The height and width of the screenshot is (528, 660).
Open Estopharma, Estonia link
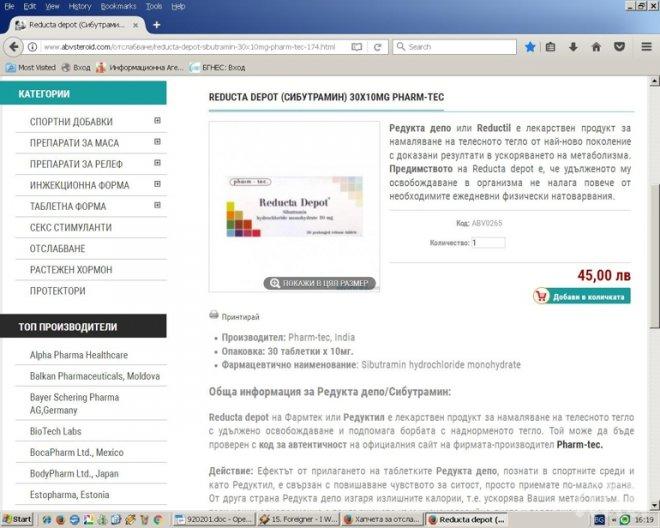[69, 495]
